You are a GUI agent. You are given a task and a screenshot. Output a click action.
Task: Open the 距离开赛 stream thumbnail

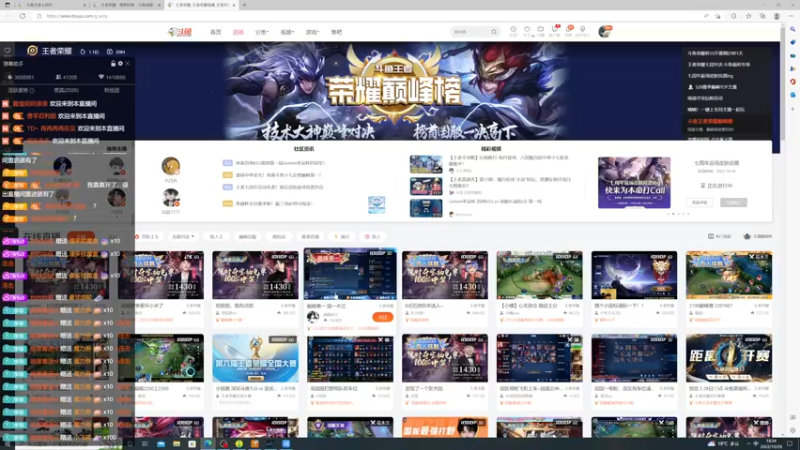coord(729,358)
